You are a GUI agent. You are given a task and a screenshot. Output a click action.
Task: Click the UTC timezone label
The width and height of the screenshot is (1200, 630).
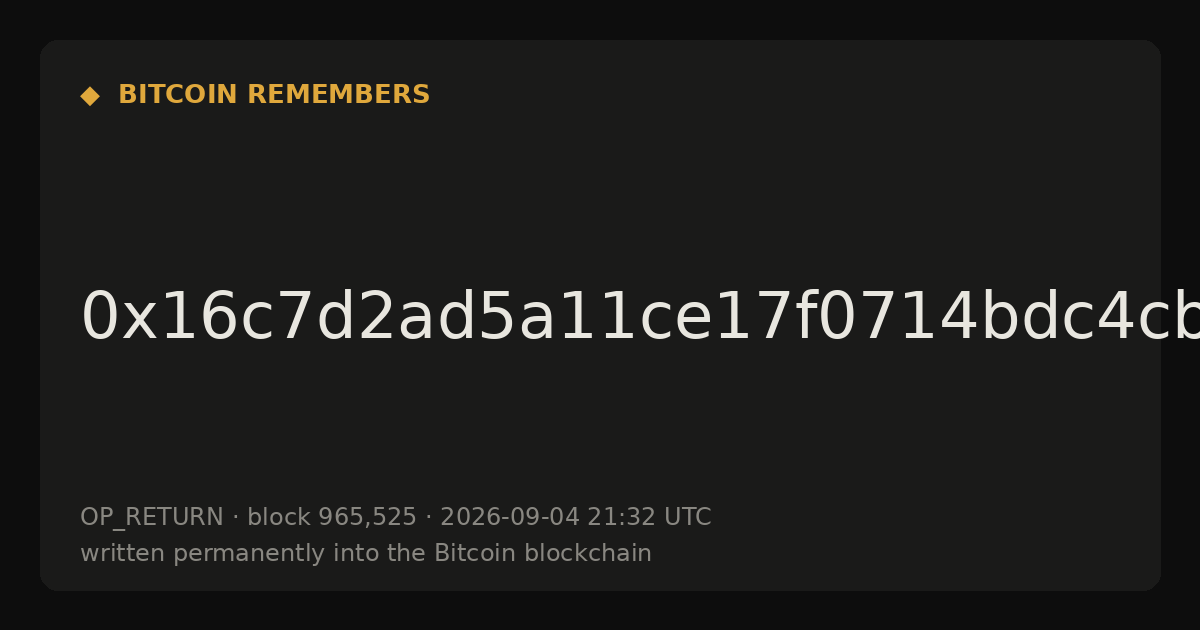pos(687,518)
